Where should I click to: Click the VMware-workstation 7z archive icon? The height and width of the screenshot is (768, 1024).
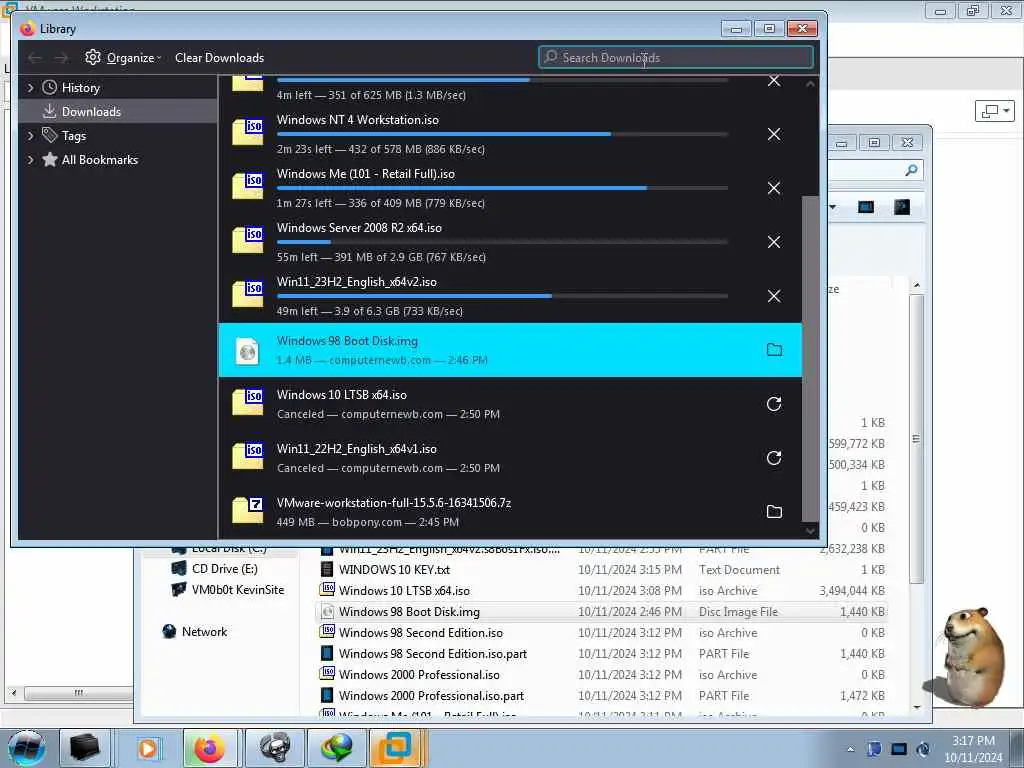(x=248, y=511)
